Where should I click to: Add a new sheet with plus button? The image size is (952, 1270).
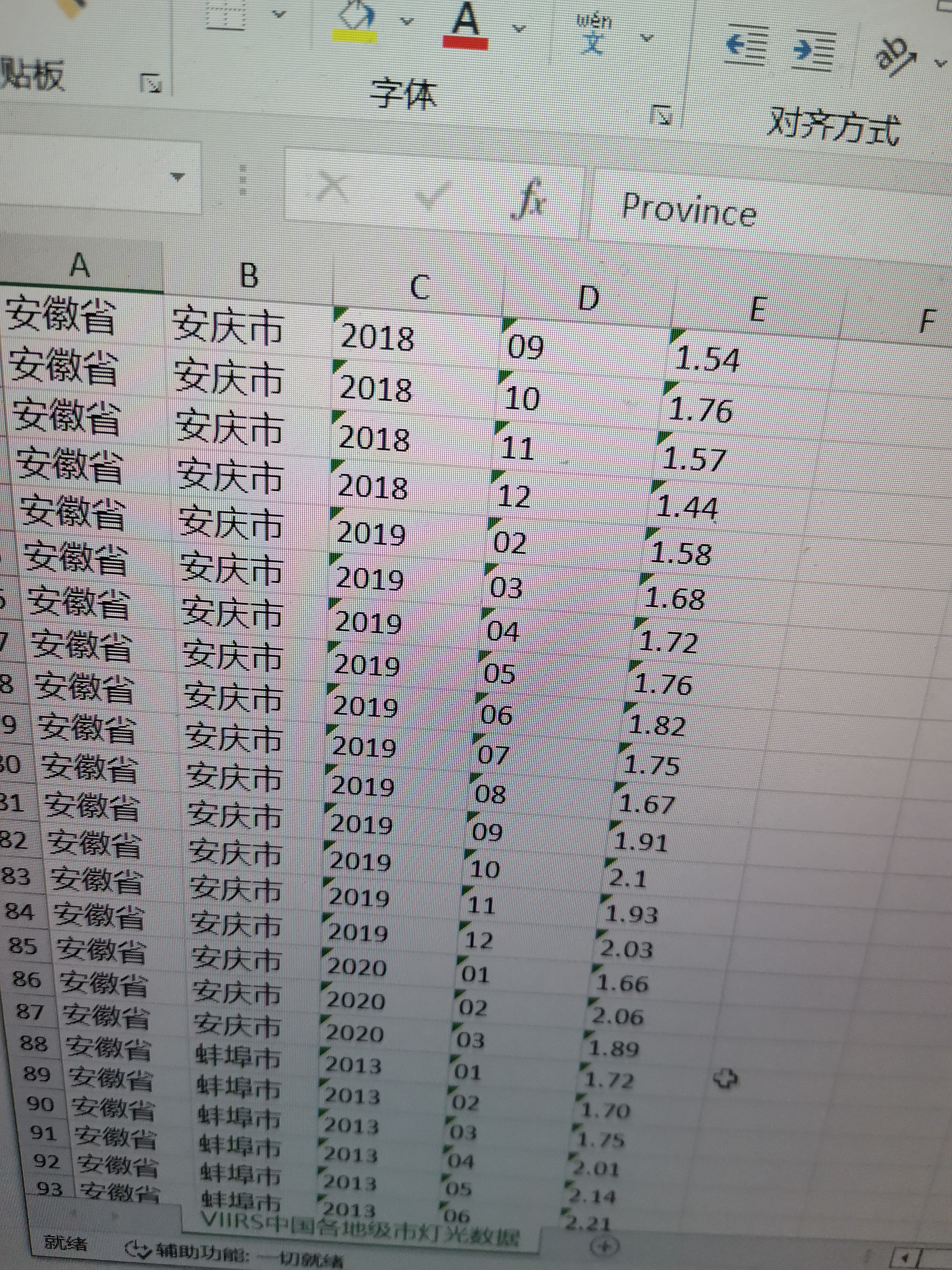(606, 1246)
